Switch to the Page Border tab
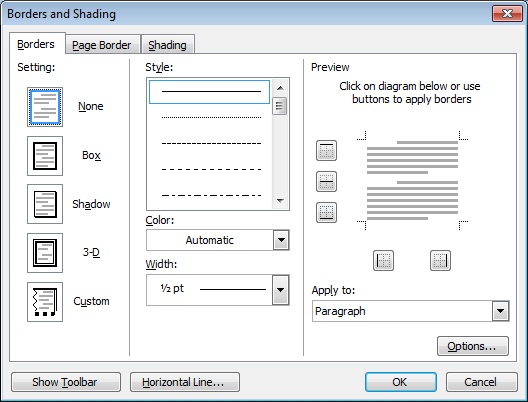The height and width of the screenshot is (402, 528). (x=102, y=44)
